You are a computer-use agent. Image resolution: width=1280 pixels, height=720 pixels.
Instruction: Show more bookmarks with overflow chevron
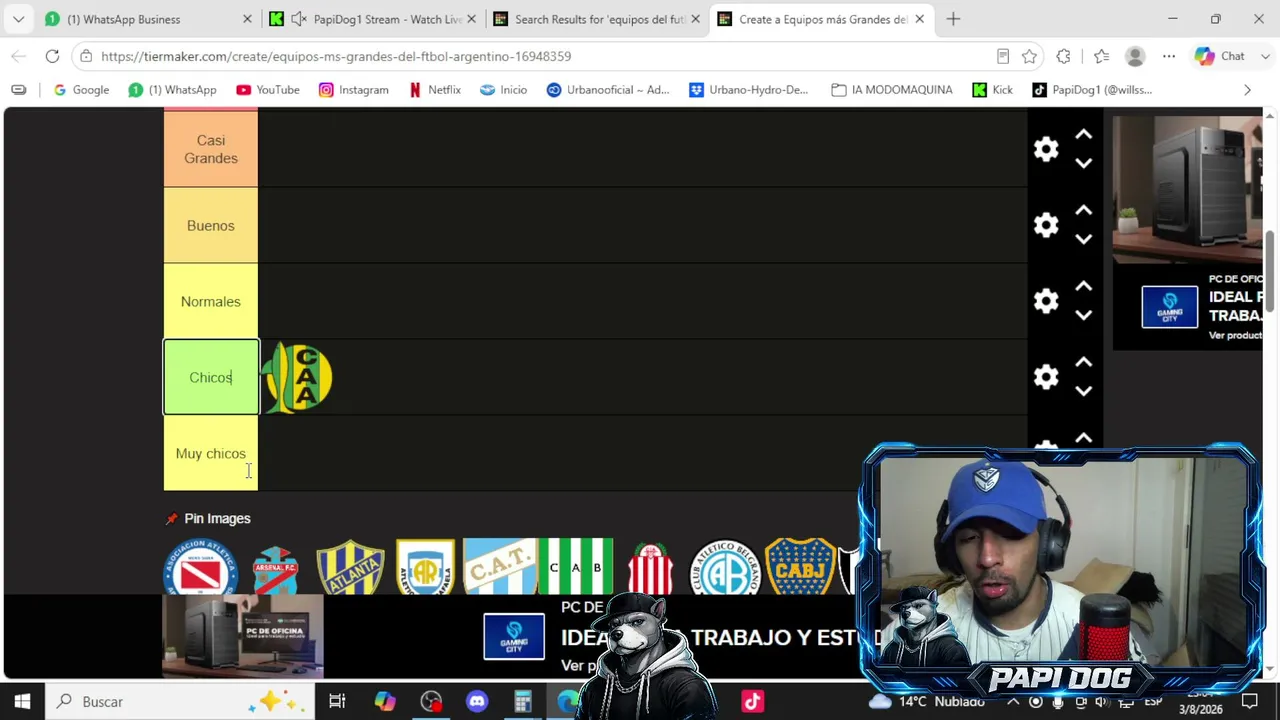coord(1247,90)
